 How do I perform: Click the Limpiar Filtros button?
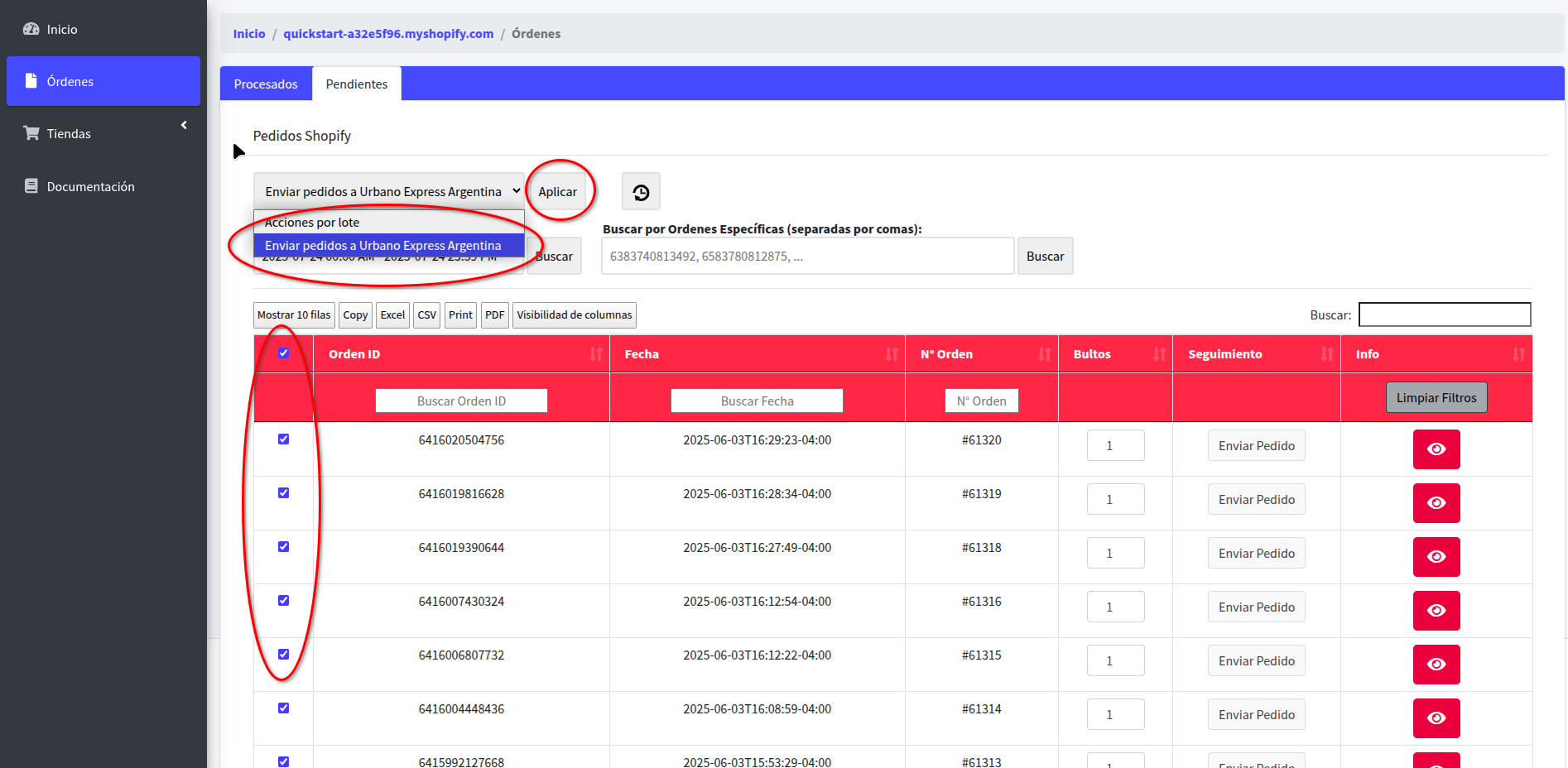(x=1436, y=398)
